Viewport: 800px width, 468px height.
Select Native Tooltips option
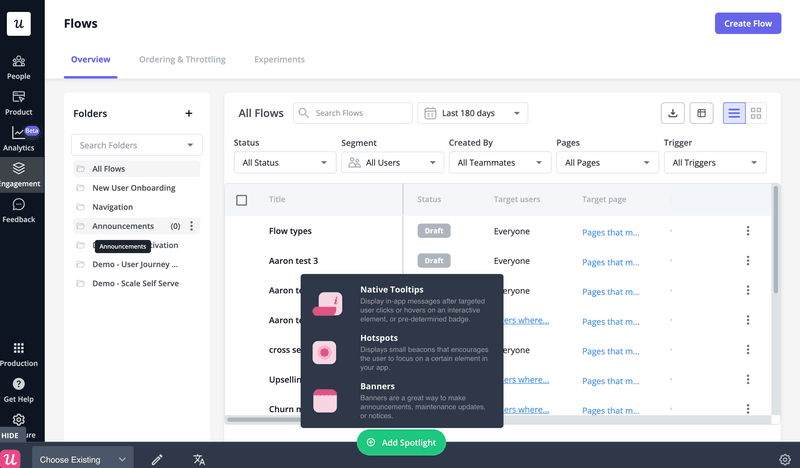[x=402, y=304]
